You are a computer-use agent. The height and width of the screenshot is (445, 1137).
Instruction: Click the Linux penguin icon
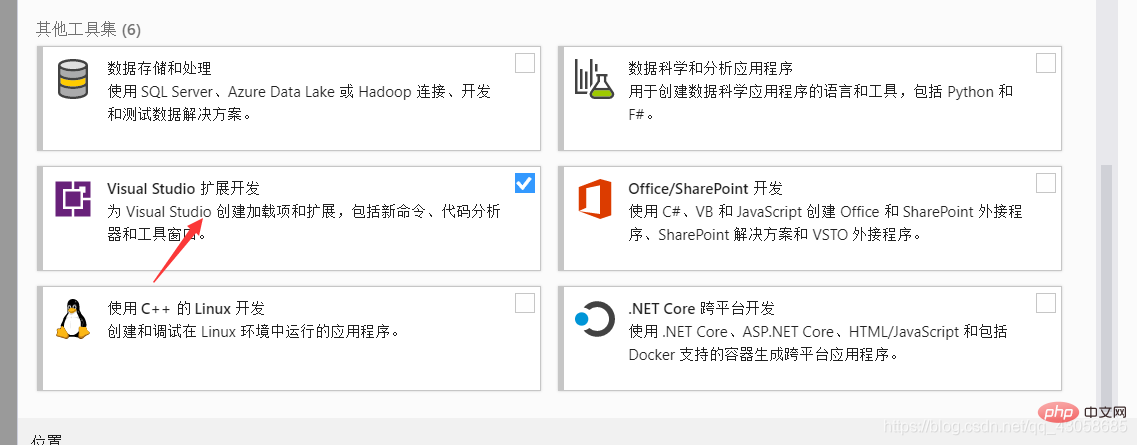click(x=73, y=319)
